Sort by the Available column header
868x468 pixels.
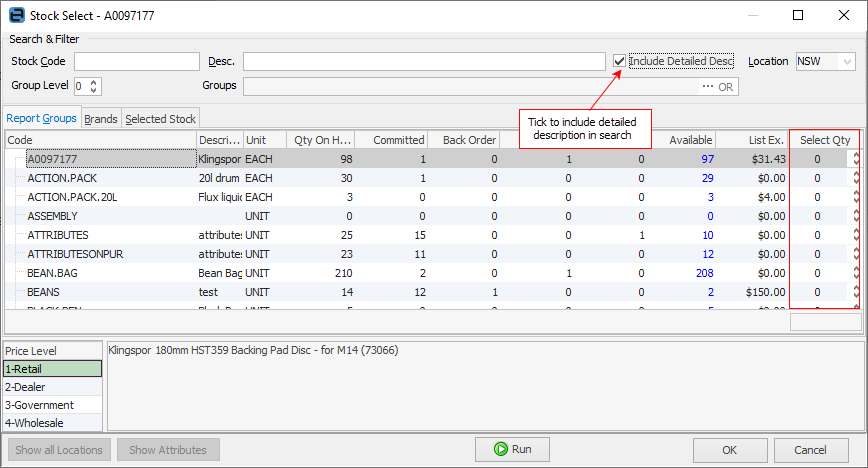690,140
